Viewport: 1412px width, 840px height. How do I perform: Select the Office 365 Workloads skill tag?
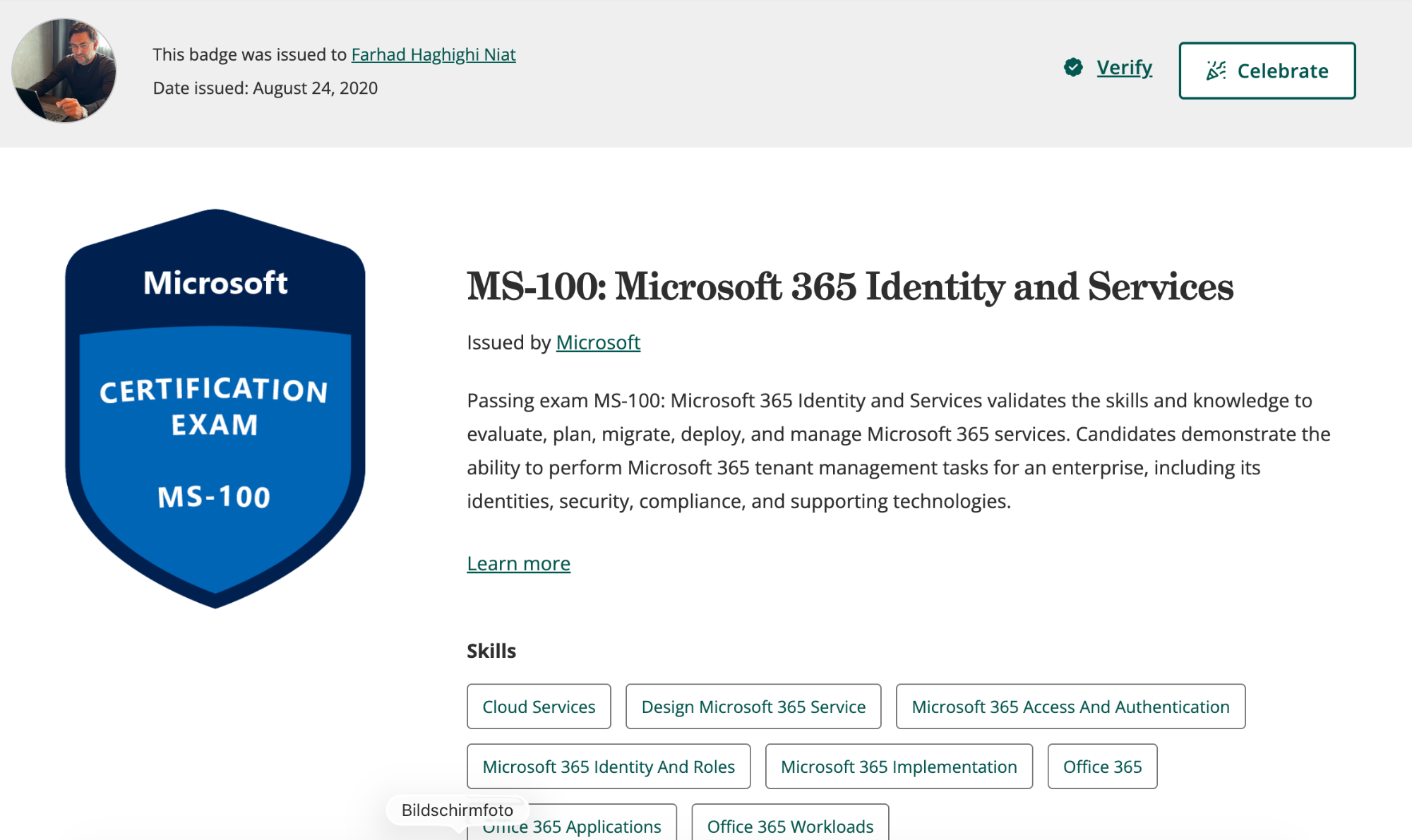coord(790,827)
